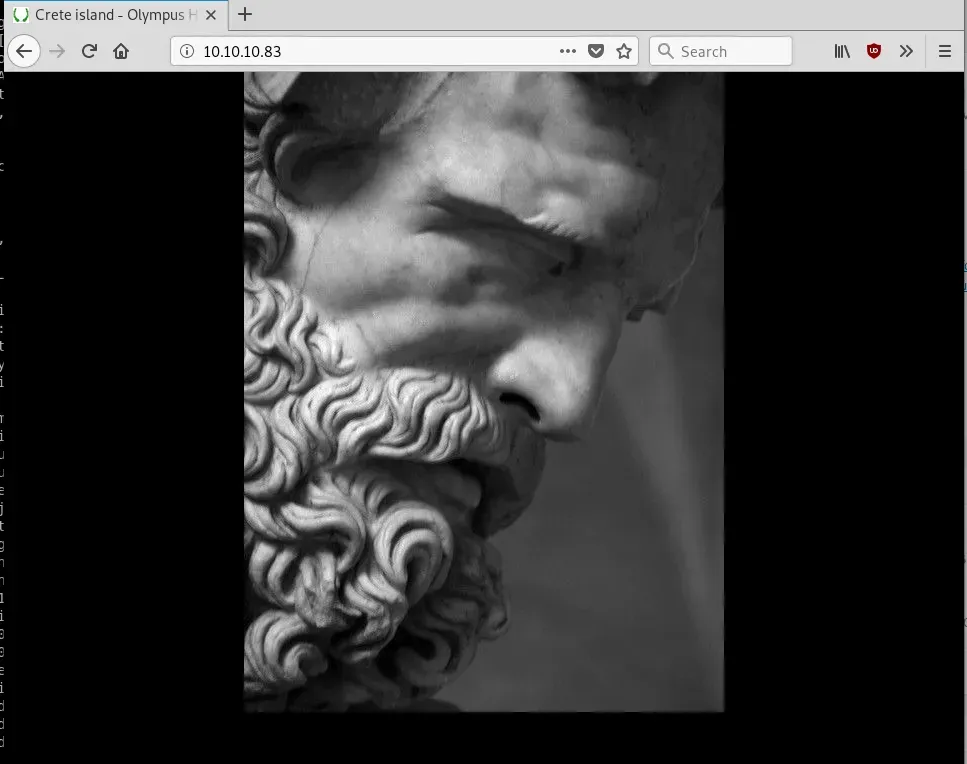Screen dimensions: 967x764
Task: Bookmark this page with the star
Action: tap(624, 52)
